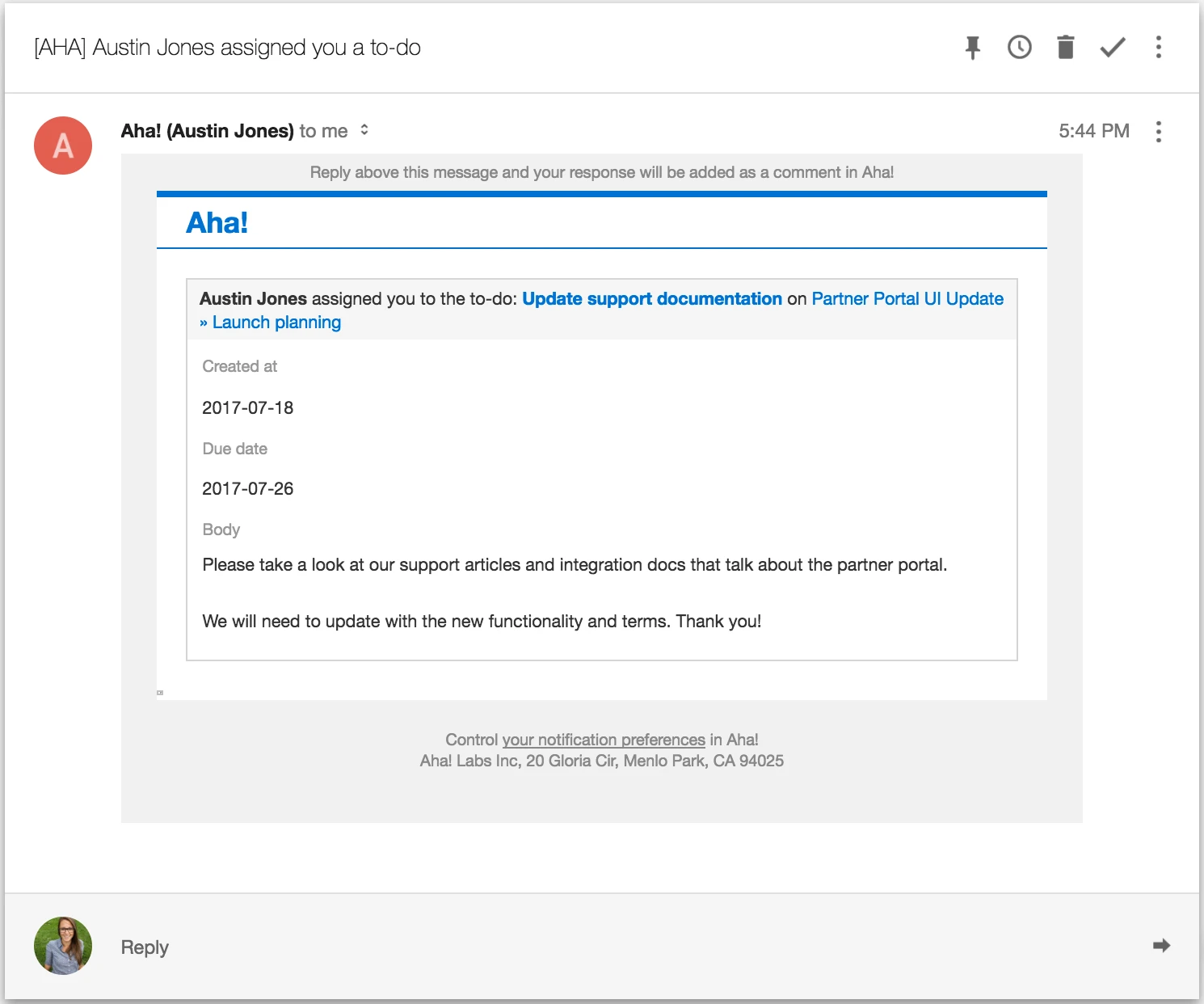Click the sender name 'Aha! (Austin Jones)'
Viewport: 1204px width, 1004px height.
208,131
